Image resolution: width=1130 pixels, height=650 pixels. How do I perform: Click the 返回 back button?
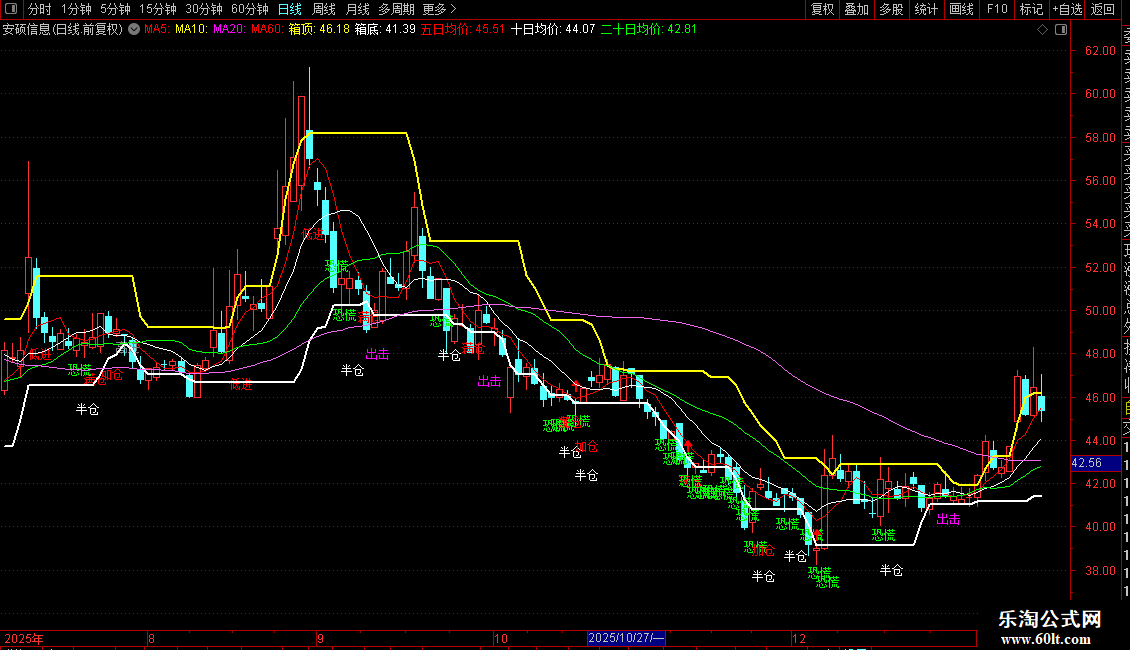click(1103, 9)
